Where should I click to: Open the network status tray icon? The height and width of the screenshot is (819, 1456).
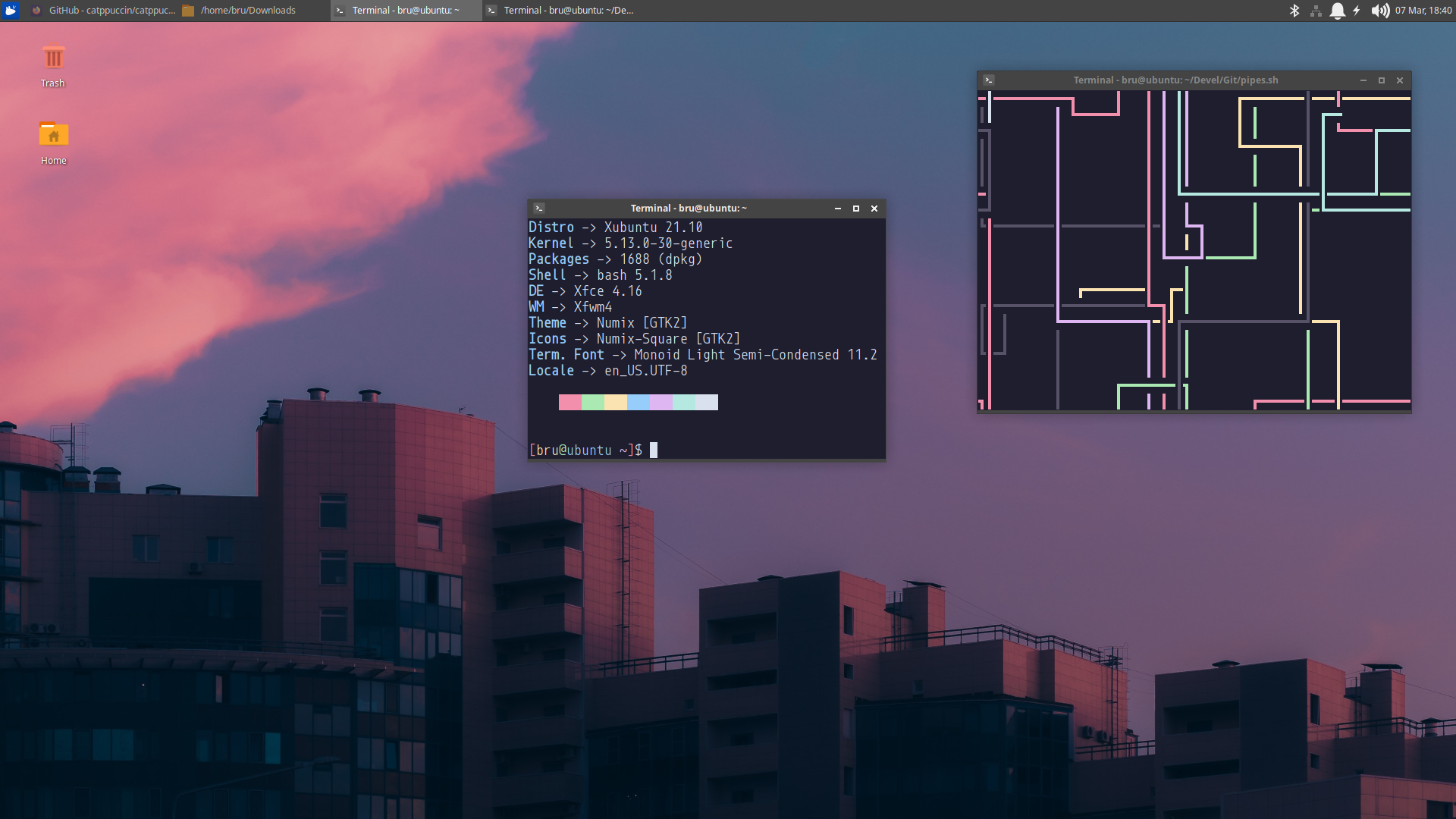pos(1316,11)
